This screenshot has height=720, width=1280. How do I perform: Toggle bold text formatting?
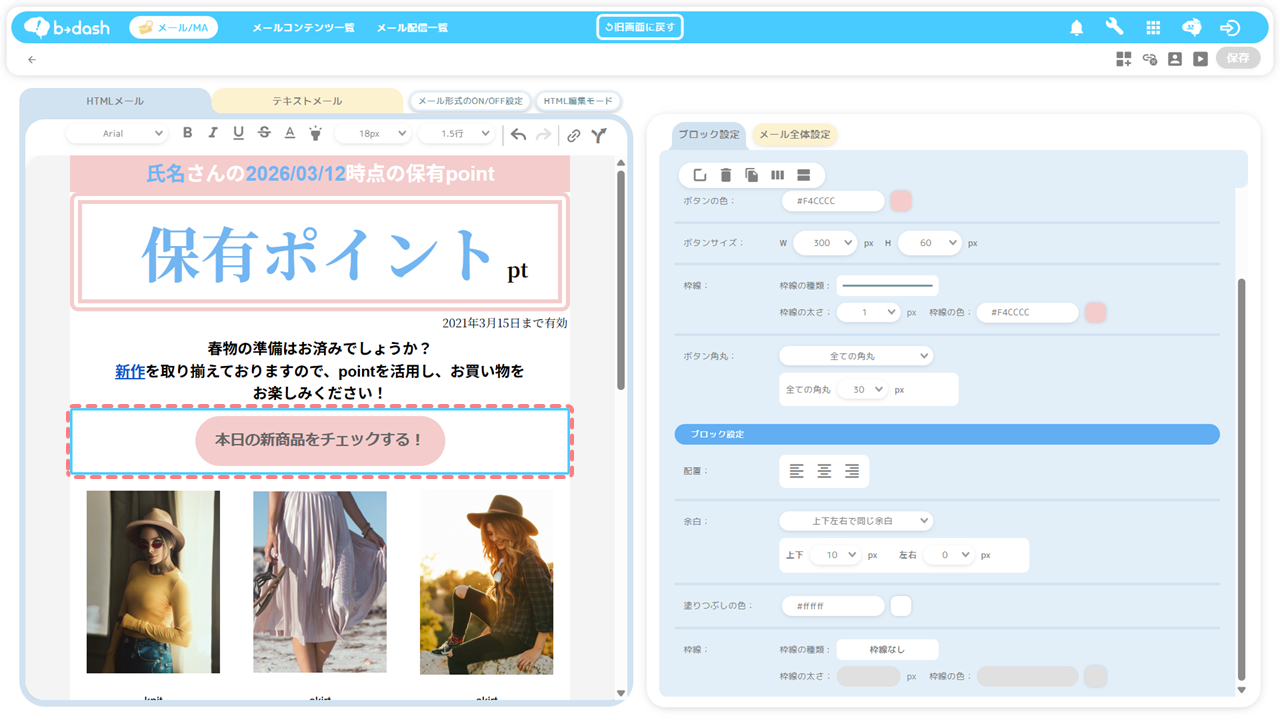click(x=187, y=133)
